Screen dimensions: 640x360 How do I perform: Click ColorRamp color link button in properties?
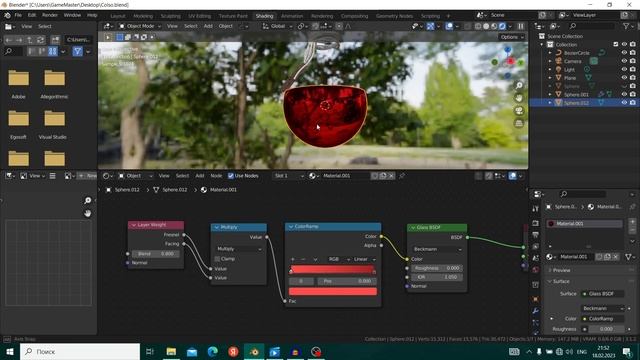point(603,319)
